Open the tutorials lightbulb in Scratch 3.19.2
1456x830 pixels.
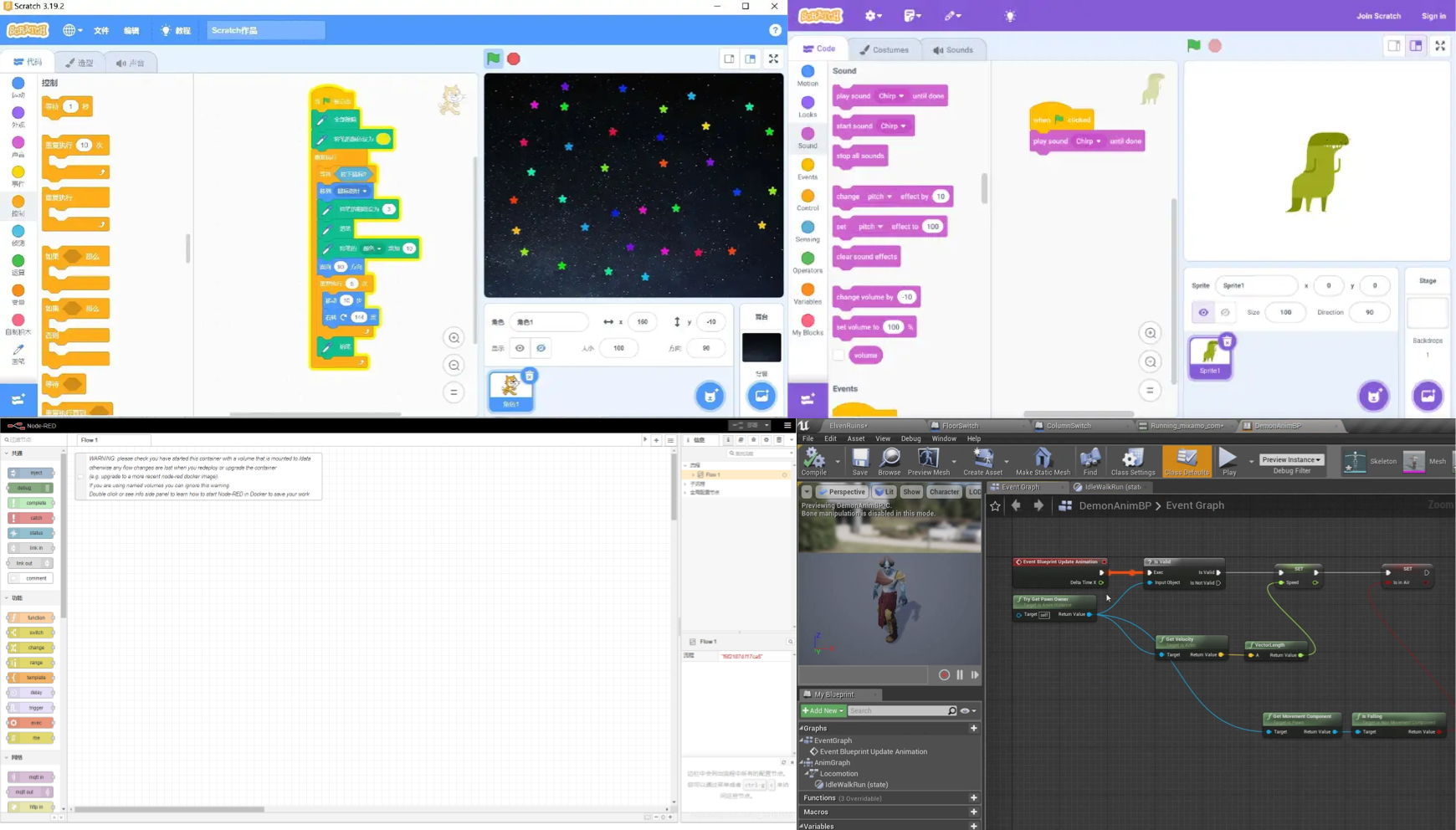[x=177, y=30]
